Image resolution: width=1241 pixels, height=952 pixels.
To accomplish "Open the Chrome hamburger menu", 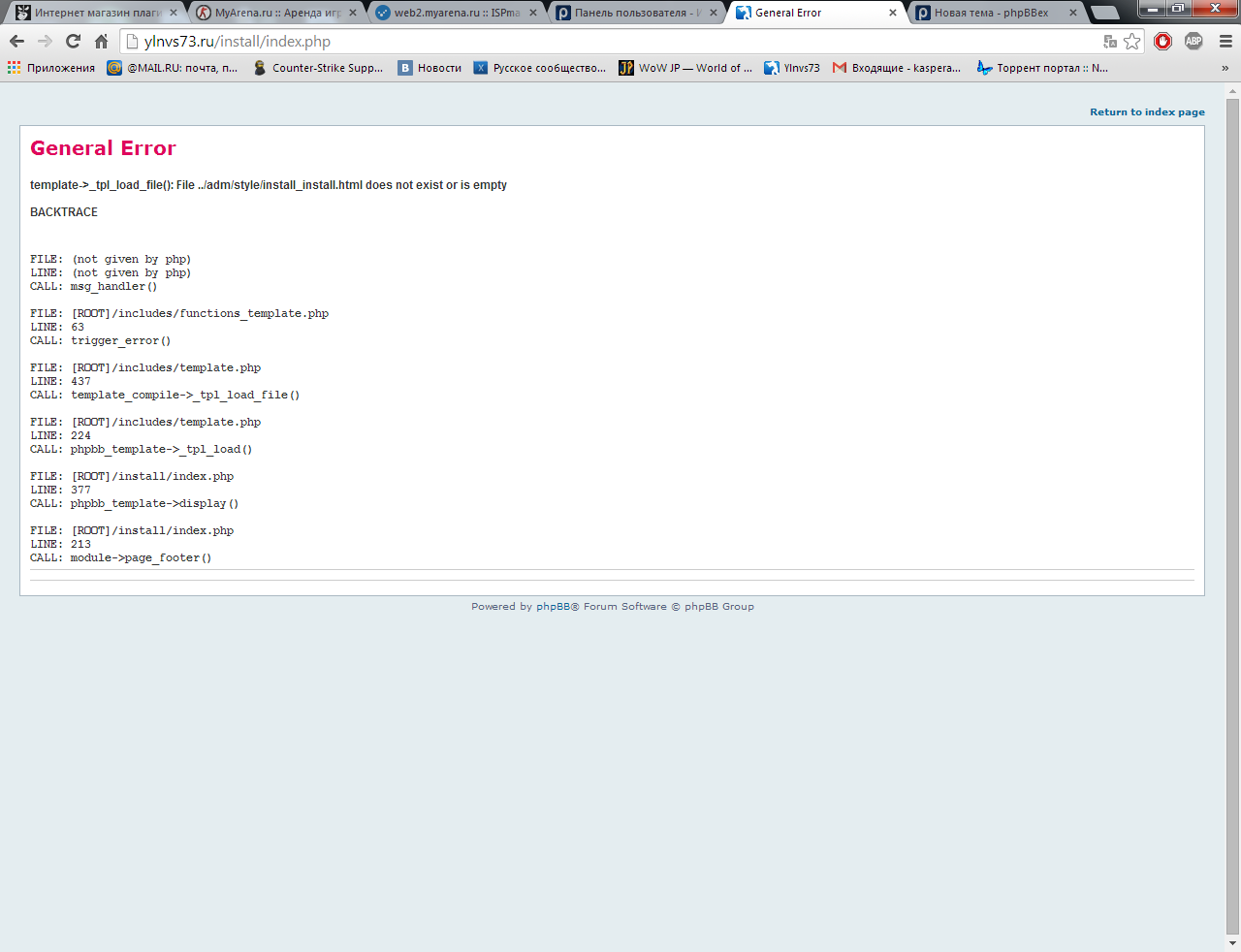I will pos(1225,41).
